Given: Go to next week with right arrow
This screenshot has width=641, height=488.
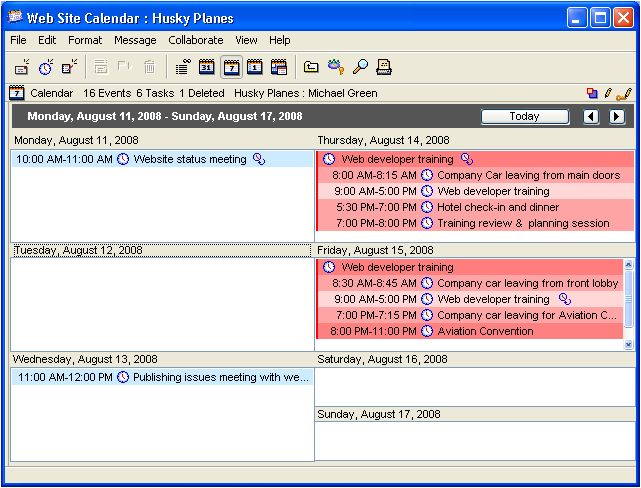Looking at the screenshot, I should [x=617, y=116].
